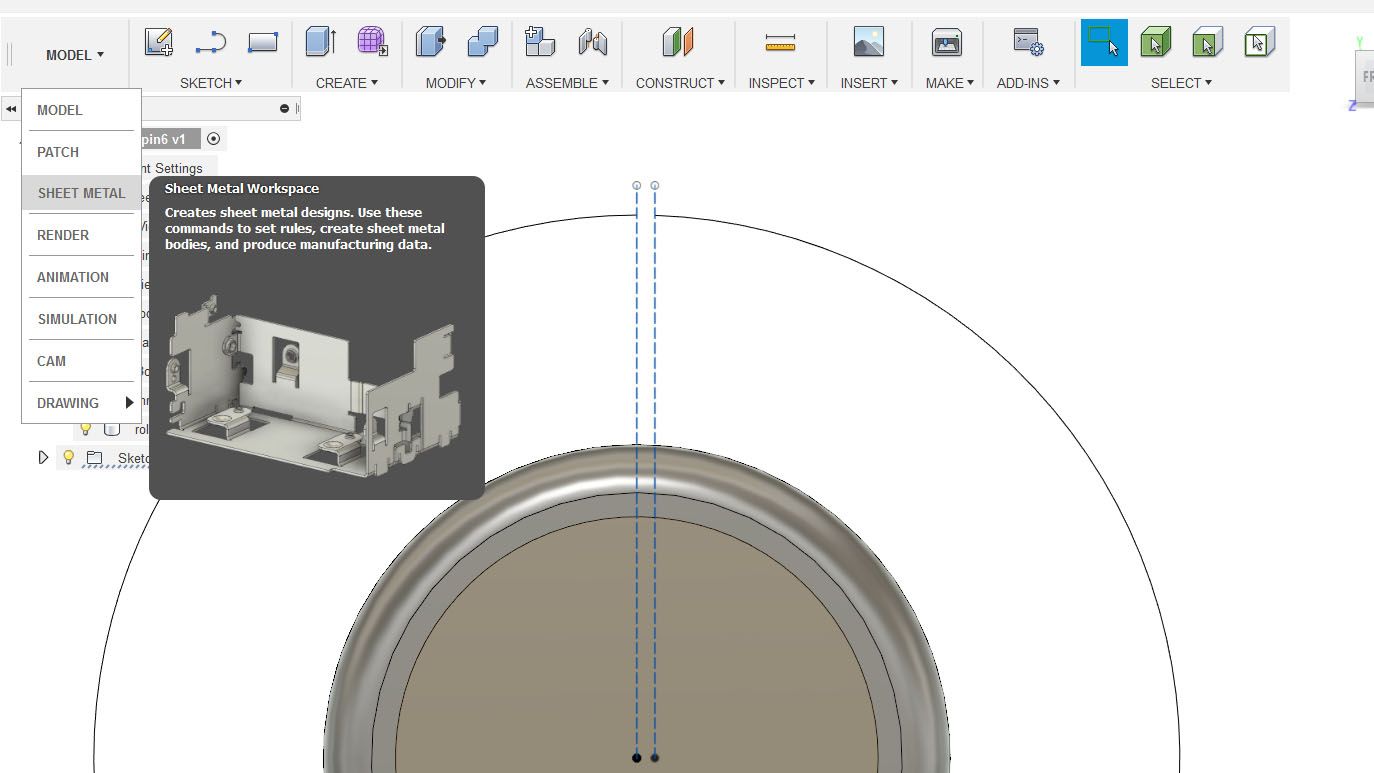The height and width of the screenshot is (773, 1374).
Task: Open the MODEL workspace dropdown
Action: coord(75,55)
